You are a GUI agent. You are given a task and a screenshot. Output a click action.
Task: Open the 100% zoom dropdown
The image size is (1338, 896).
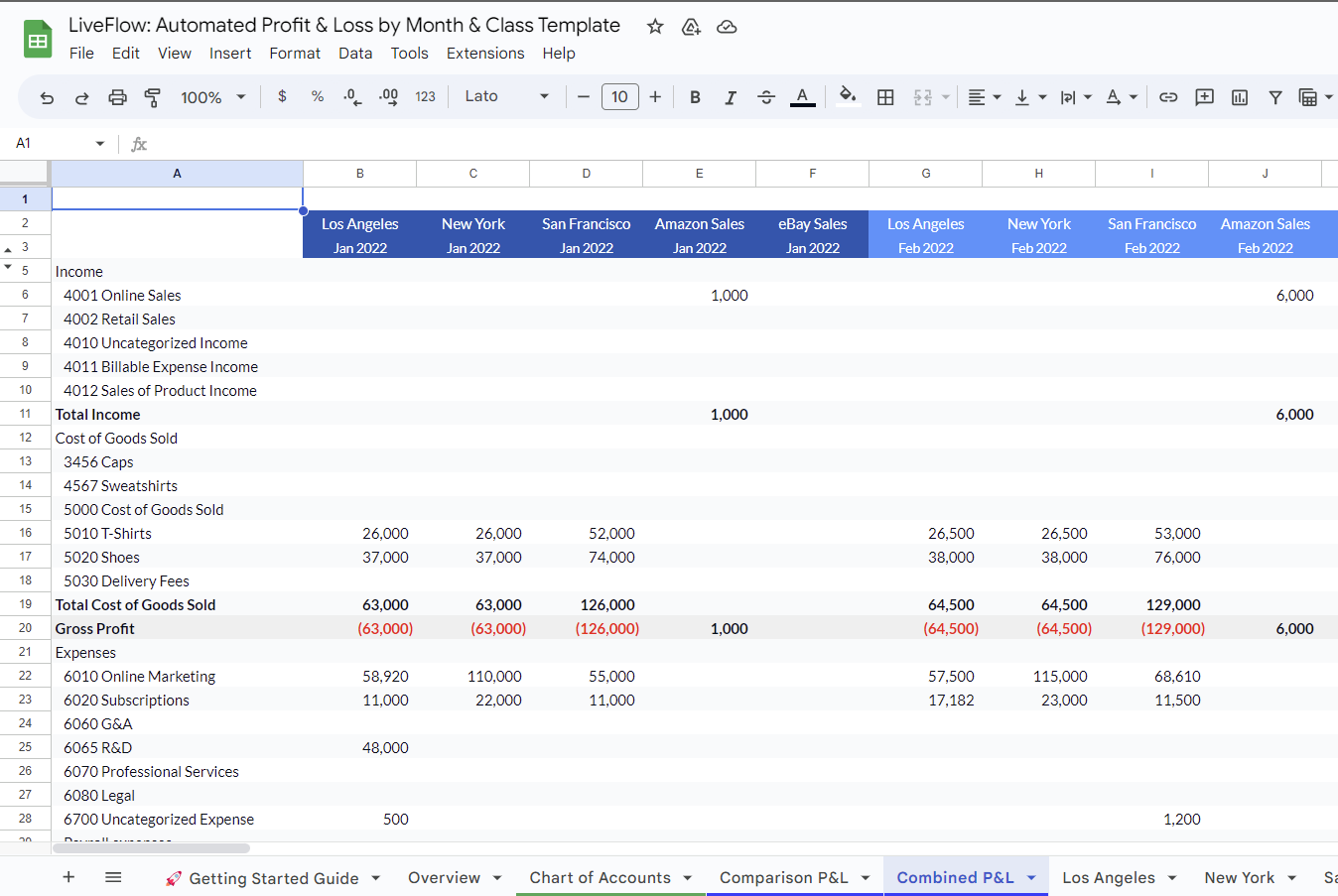212,97
